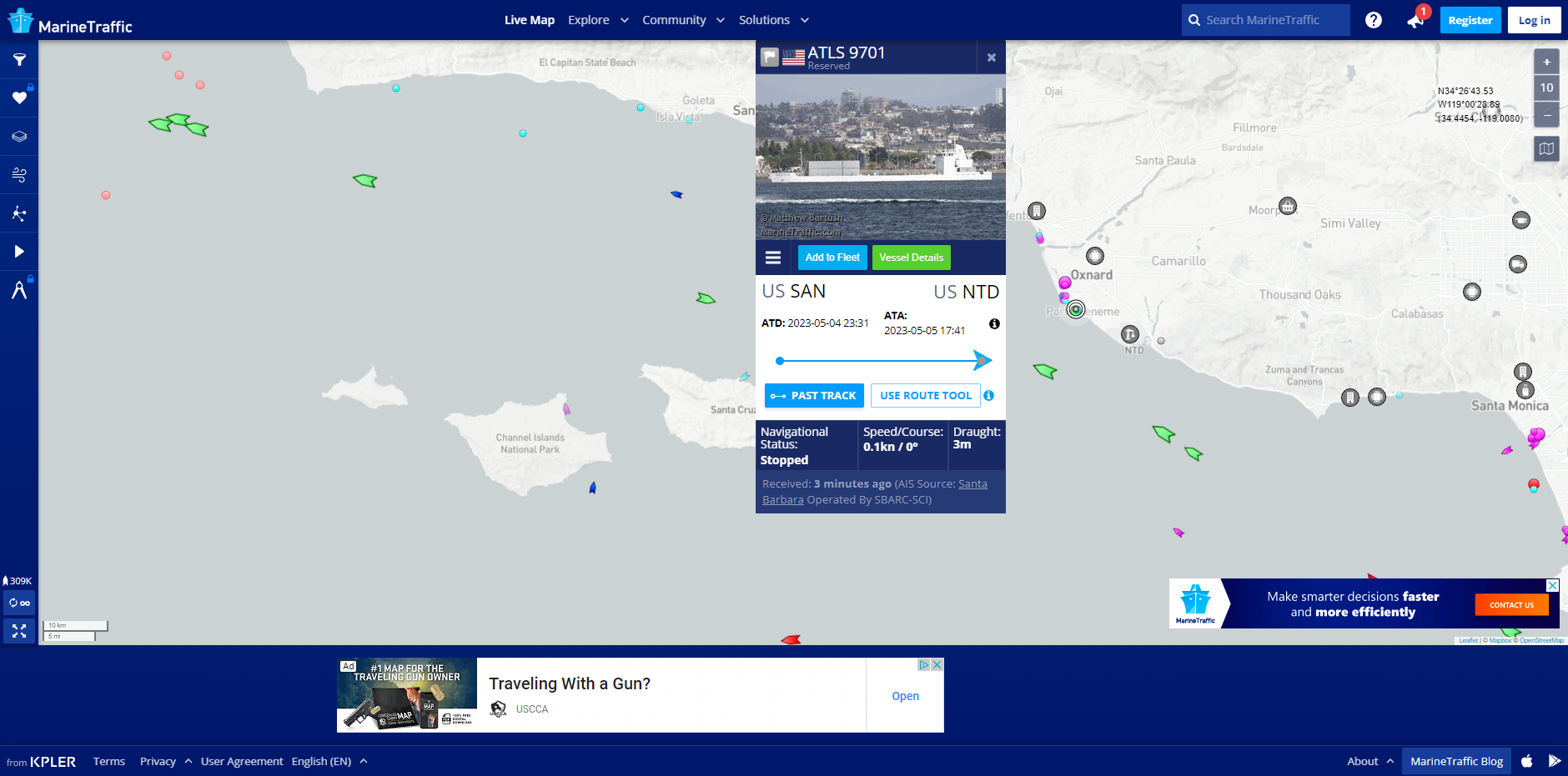Start playback with the play icon

click(19, 252)
